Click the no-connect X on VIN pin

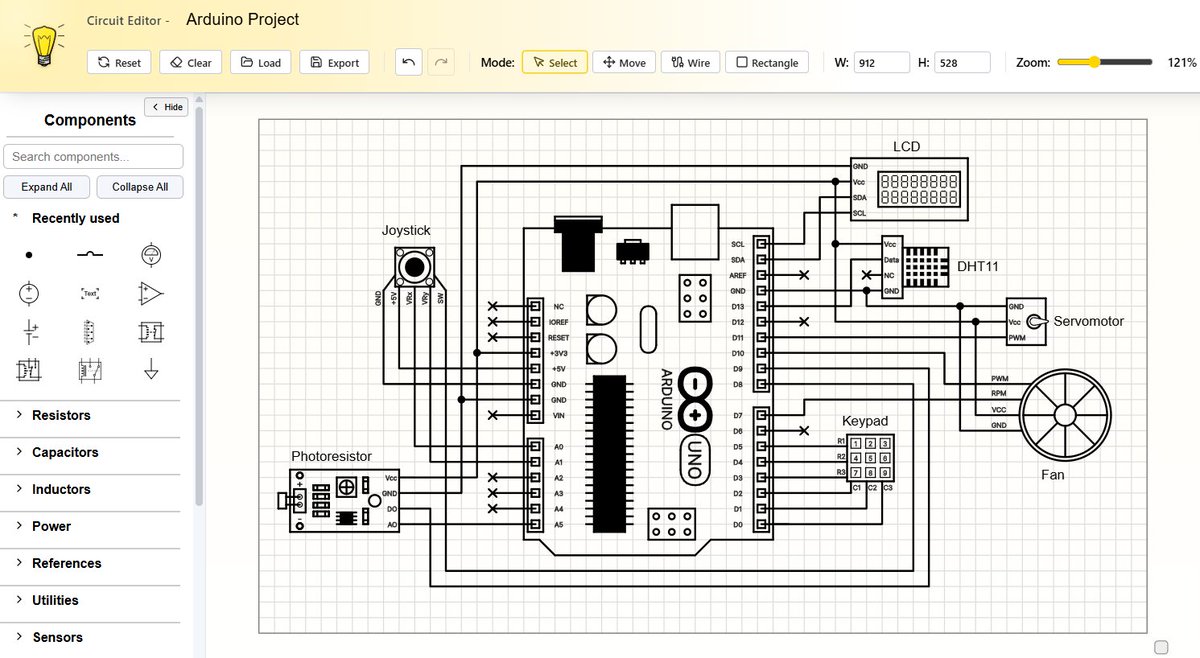(x=492, y=415)
